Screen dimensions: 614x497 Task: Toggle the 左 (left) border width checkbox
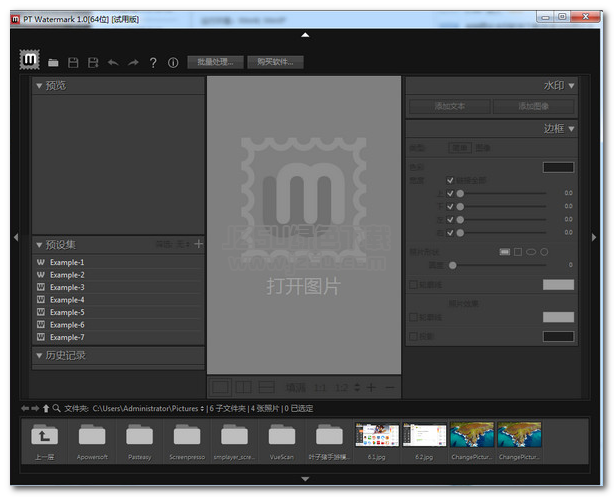tap(450, 220)
